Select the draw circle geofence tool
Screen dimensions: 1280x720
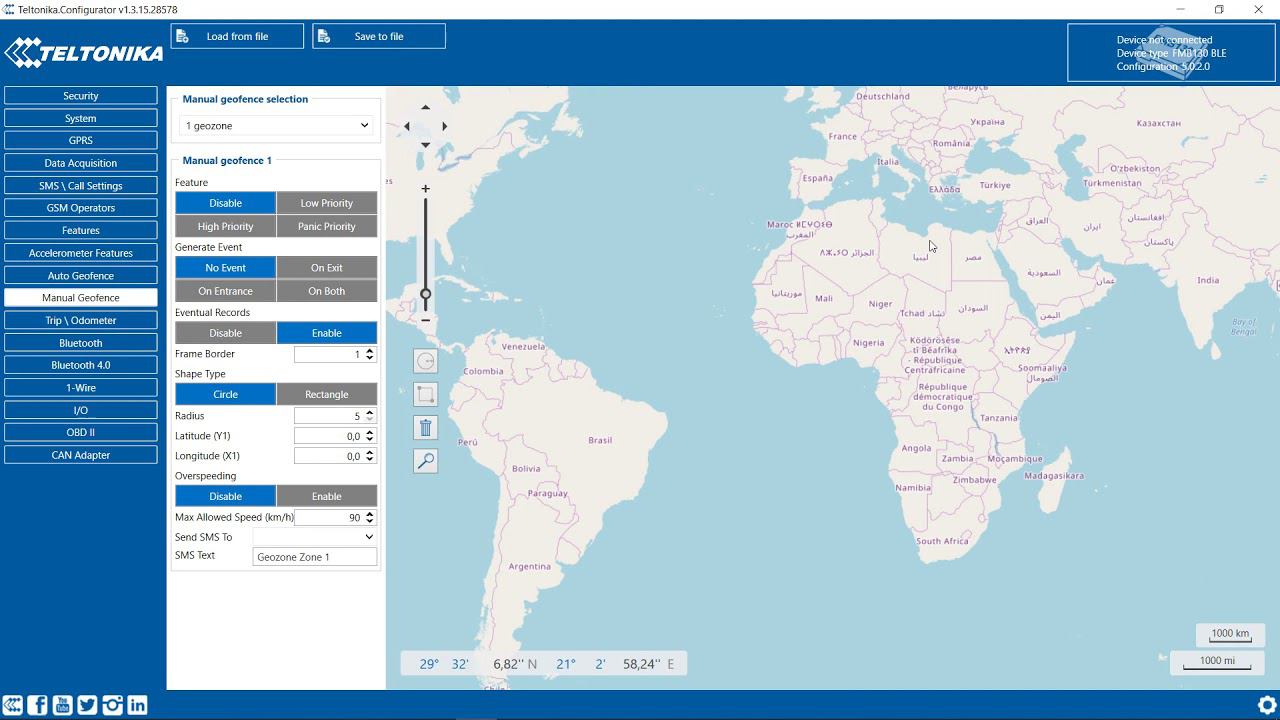click(x=425, y=361)
